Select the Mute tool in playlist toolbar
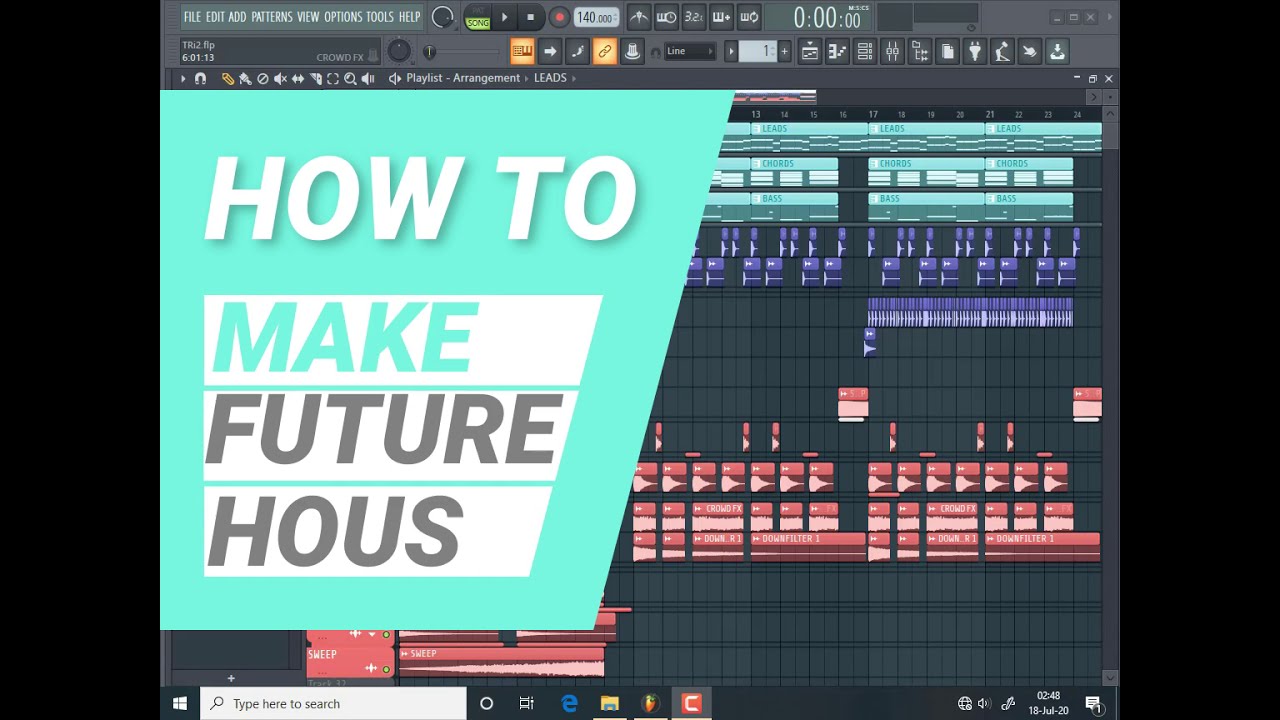Image resolution: width=1280 pixels, height=720 pixels. click(x=280, y=78)
